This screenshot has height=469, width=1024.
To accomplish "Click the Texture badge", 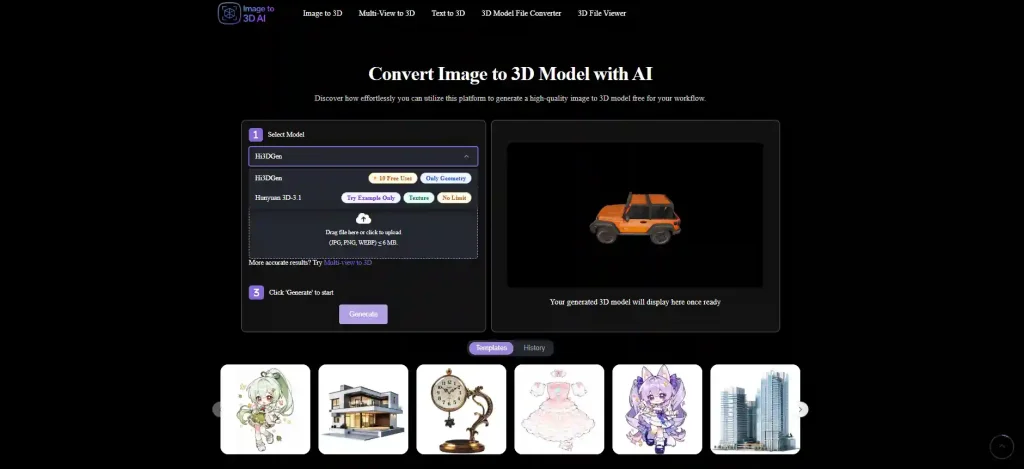I will tap(419, 198).
